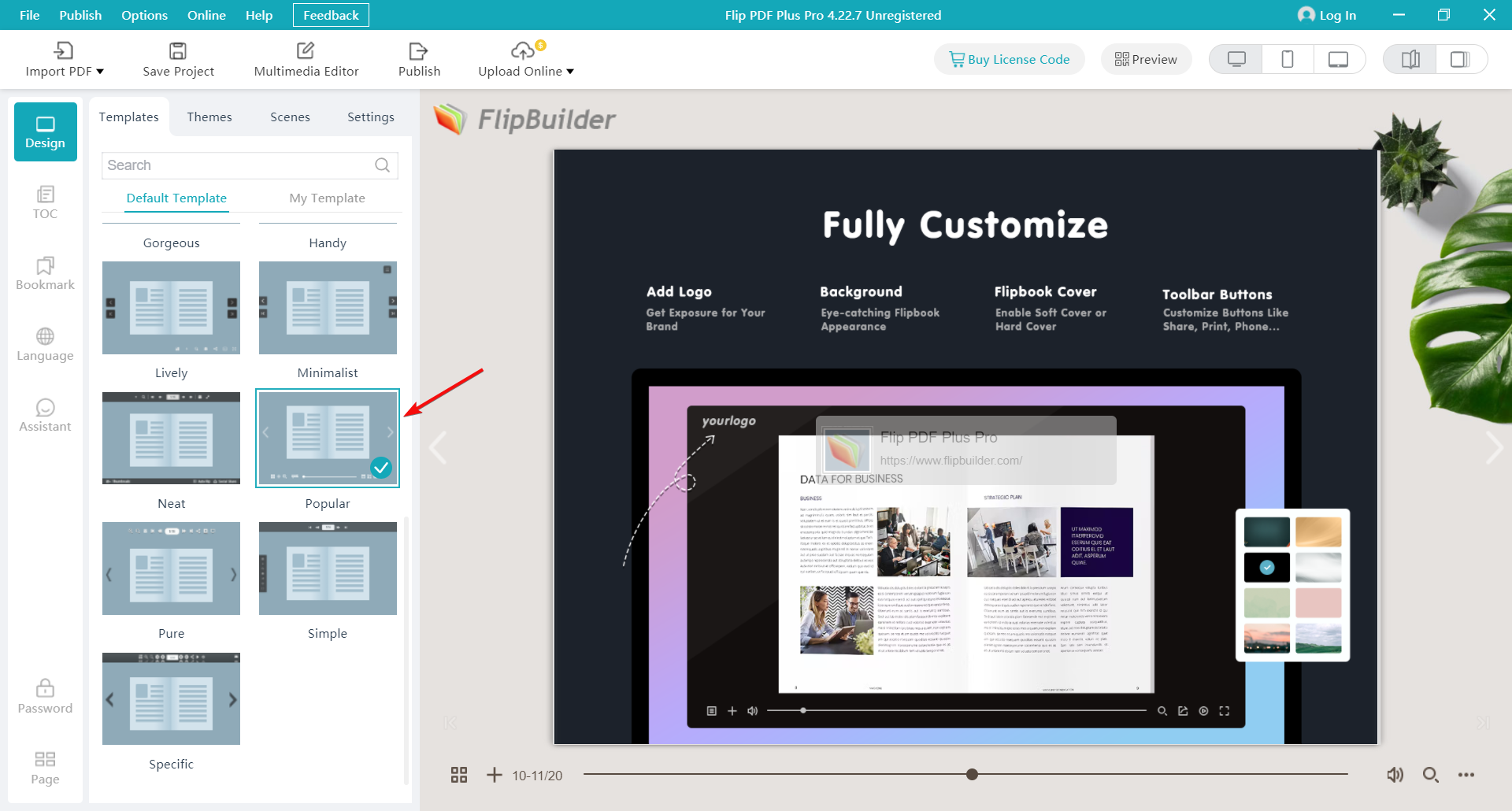Choose the Minimalist template thumbnail
1512x811 pixels.
pos(328,308)
